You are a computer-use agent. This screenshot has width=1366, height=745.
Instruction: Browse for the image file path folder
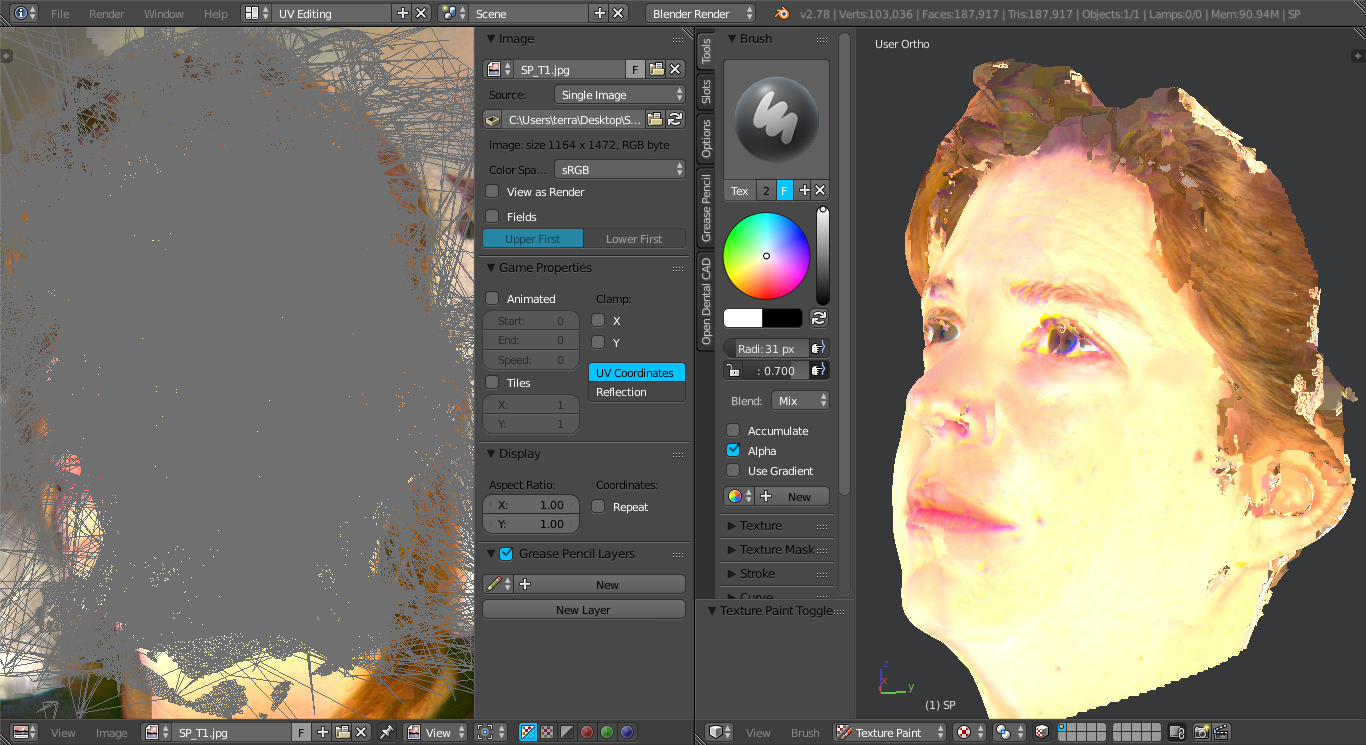(655, 120)
